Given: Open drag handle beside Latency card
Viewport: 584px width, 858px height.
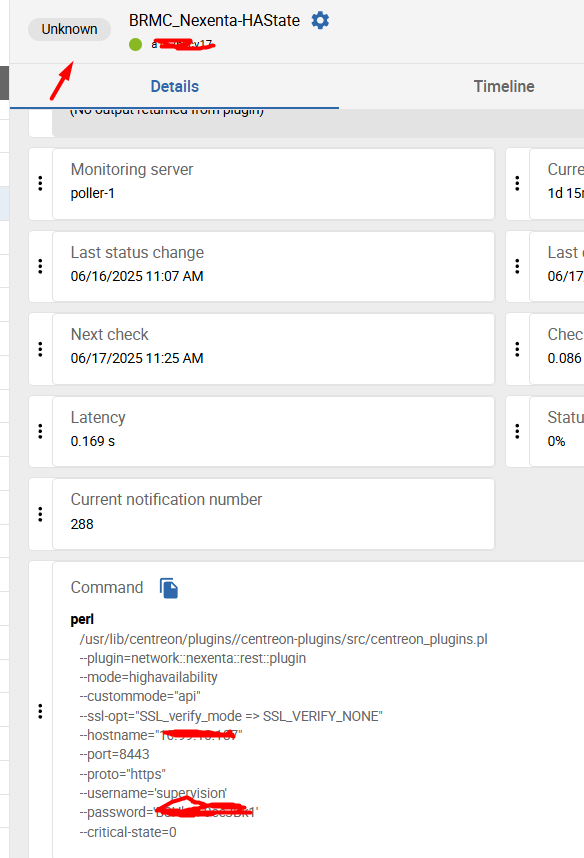Looking at the screenshot, I should [x=40, y=432].
